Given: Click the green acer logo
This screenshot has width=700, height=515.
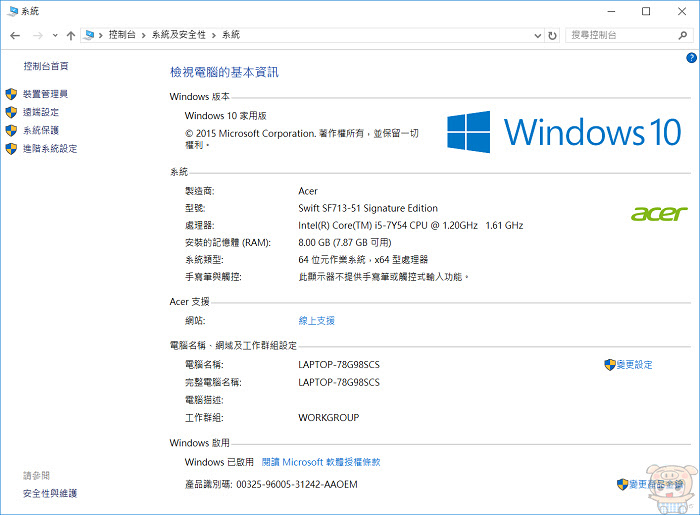Looking at the screenshot, I should (659, 214).
